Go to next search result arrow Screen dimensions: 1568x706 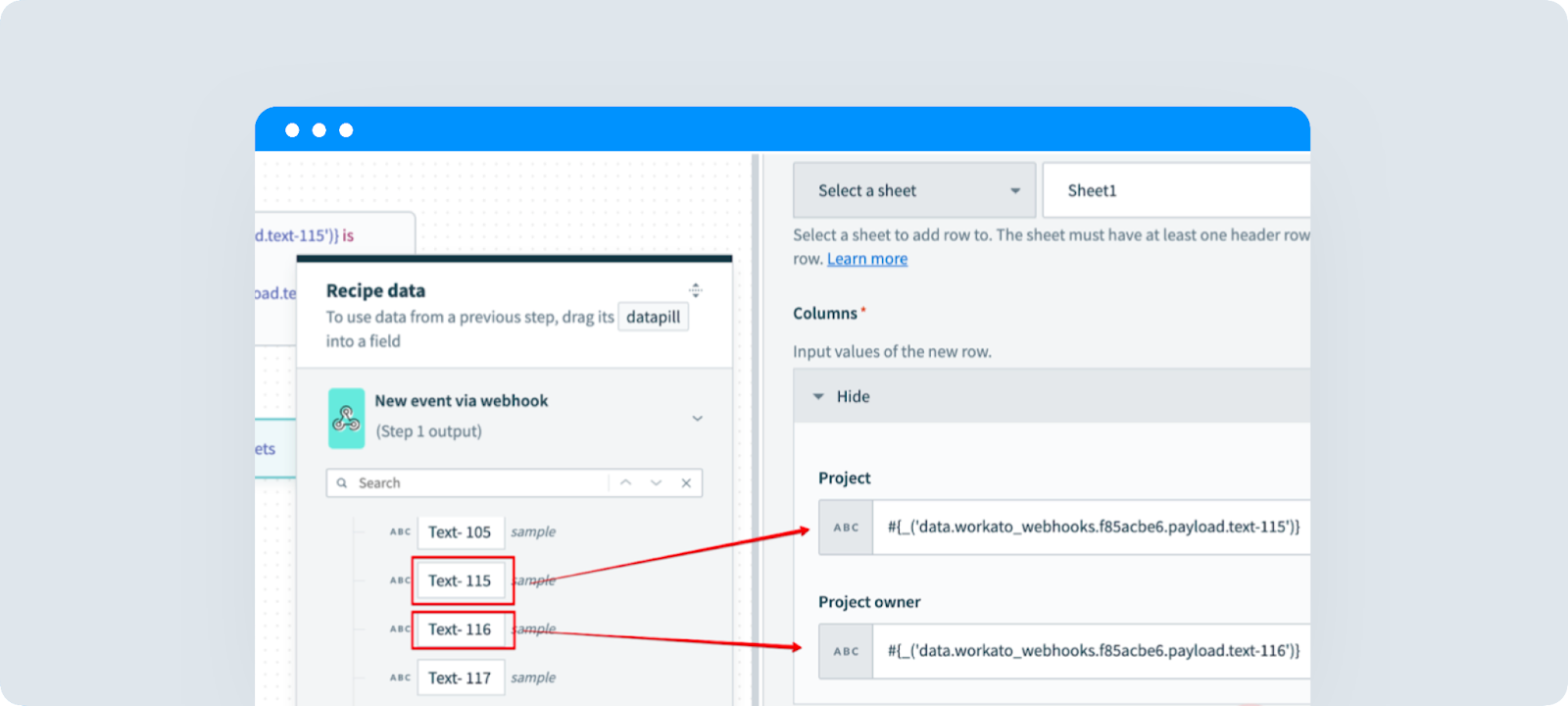[x=657, y=483]
